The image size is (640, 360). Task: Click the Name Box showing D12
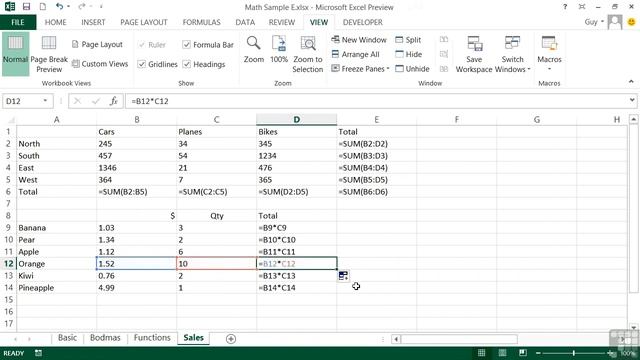[22, 101]
